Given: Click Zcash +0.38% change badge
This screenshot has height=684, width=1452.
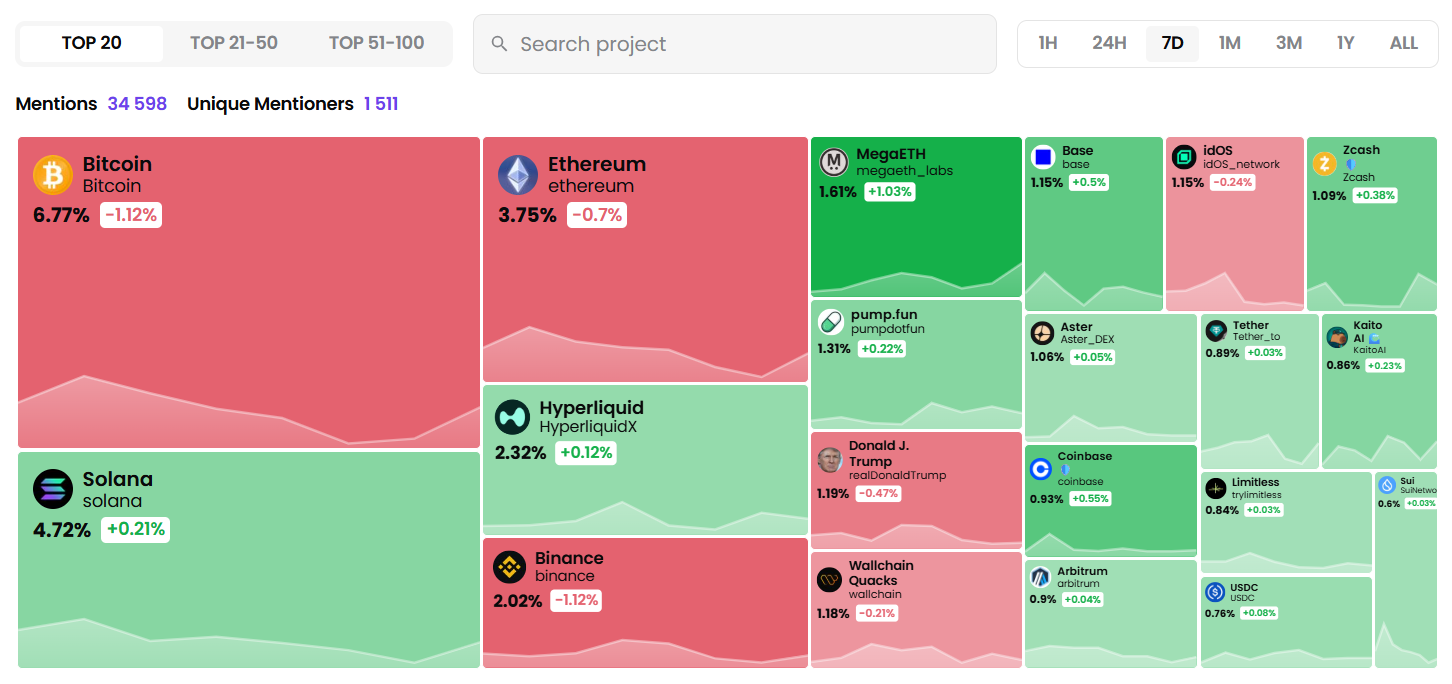Looking at the screenshot, I should coord(1376,196).
